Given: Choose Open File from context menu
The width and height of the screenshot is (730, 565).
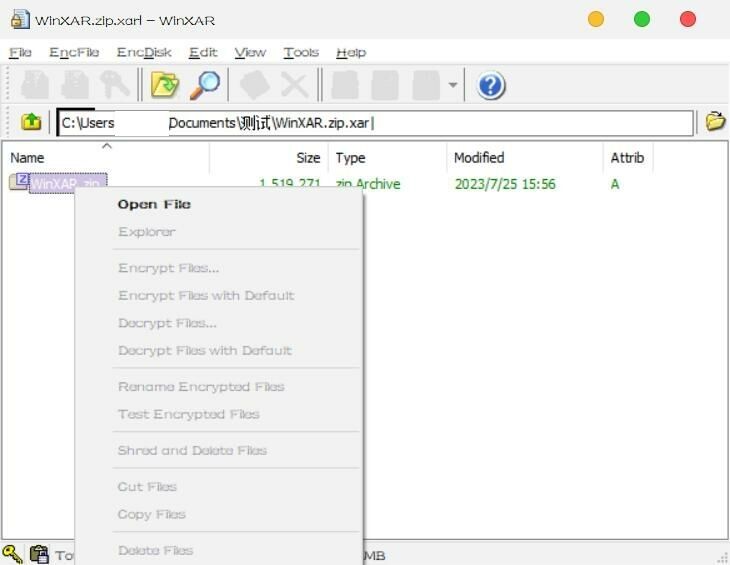Looking at the screenshot, I should pyautogui.click(x=154, y=204).
